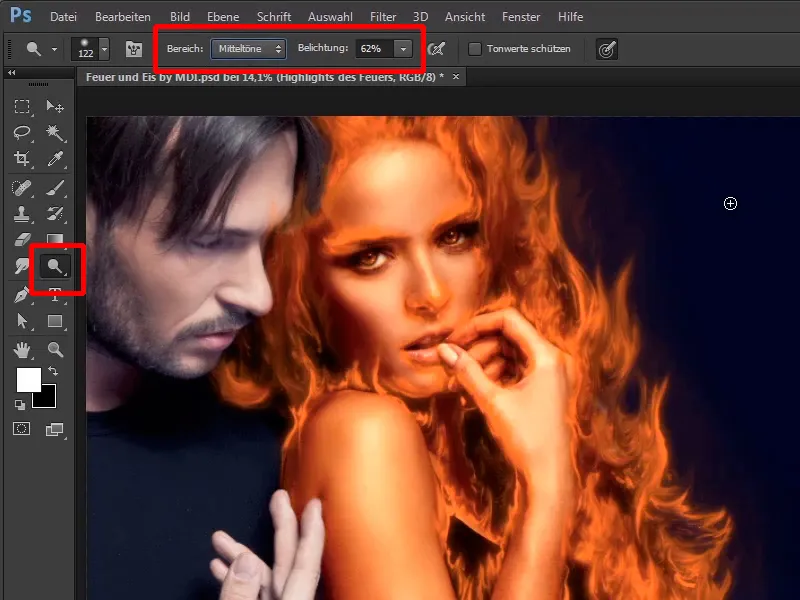This screenshot has height=600, width=800.
Task: Select the Smudge tool in toolbox
Action: tap(21, 266)
